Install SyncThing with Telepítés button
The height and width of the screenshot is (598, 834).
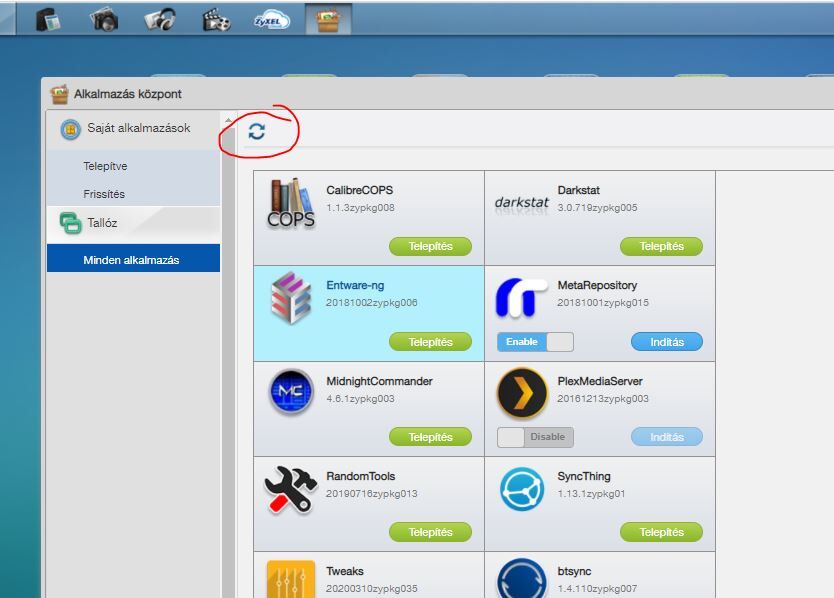coord(661,532)
